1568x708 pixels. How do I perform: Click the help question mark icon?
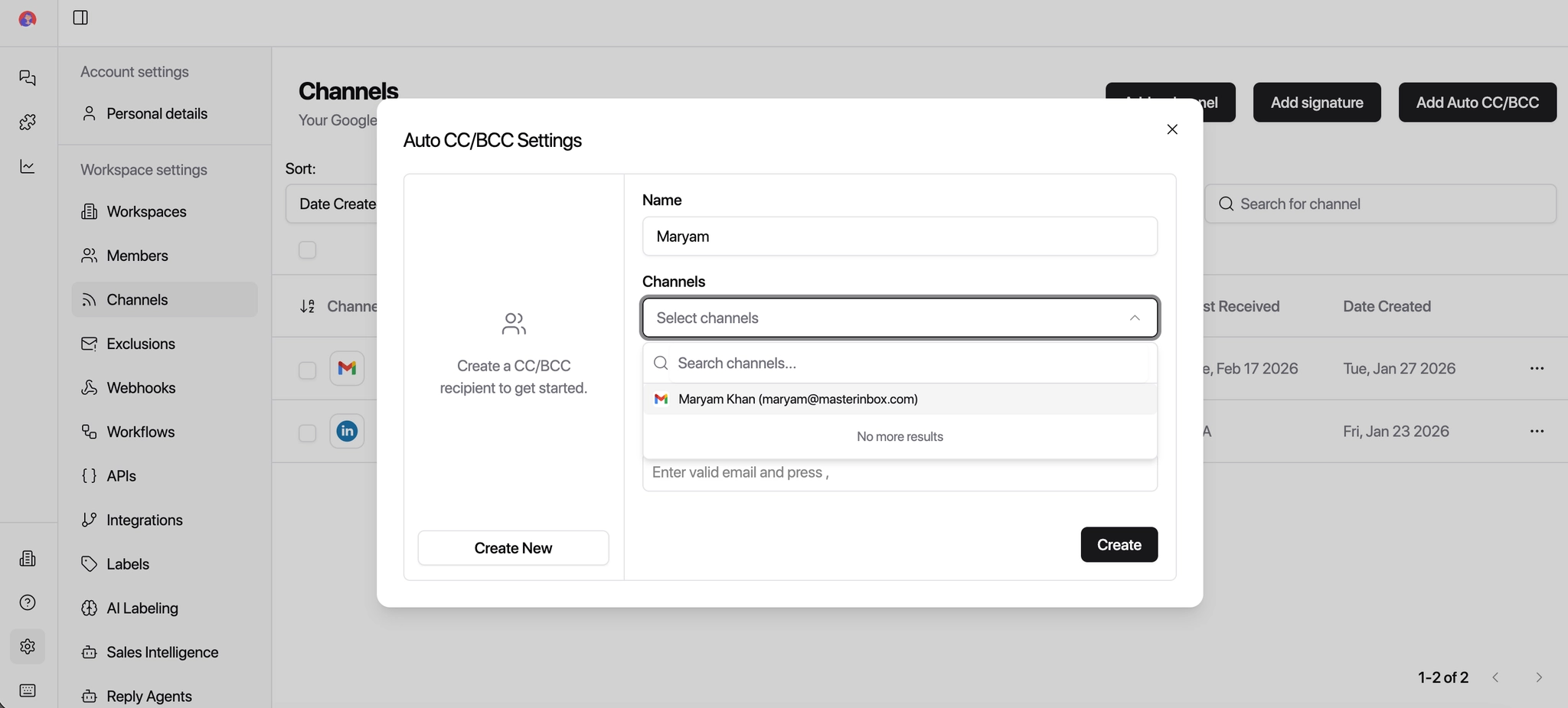pyautogui.click(x=28, y=603)
